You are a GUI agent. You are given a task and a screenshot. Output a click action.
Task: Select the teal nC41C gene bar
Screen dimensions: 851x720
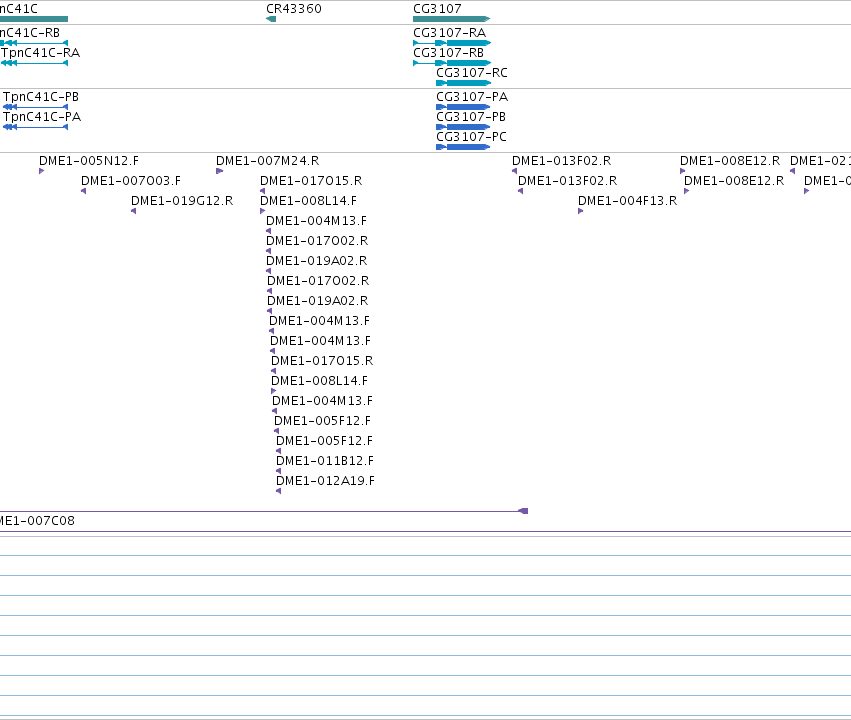(x=34, y=19)
